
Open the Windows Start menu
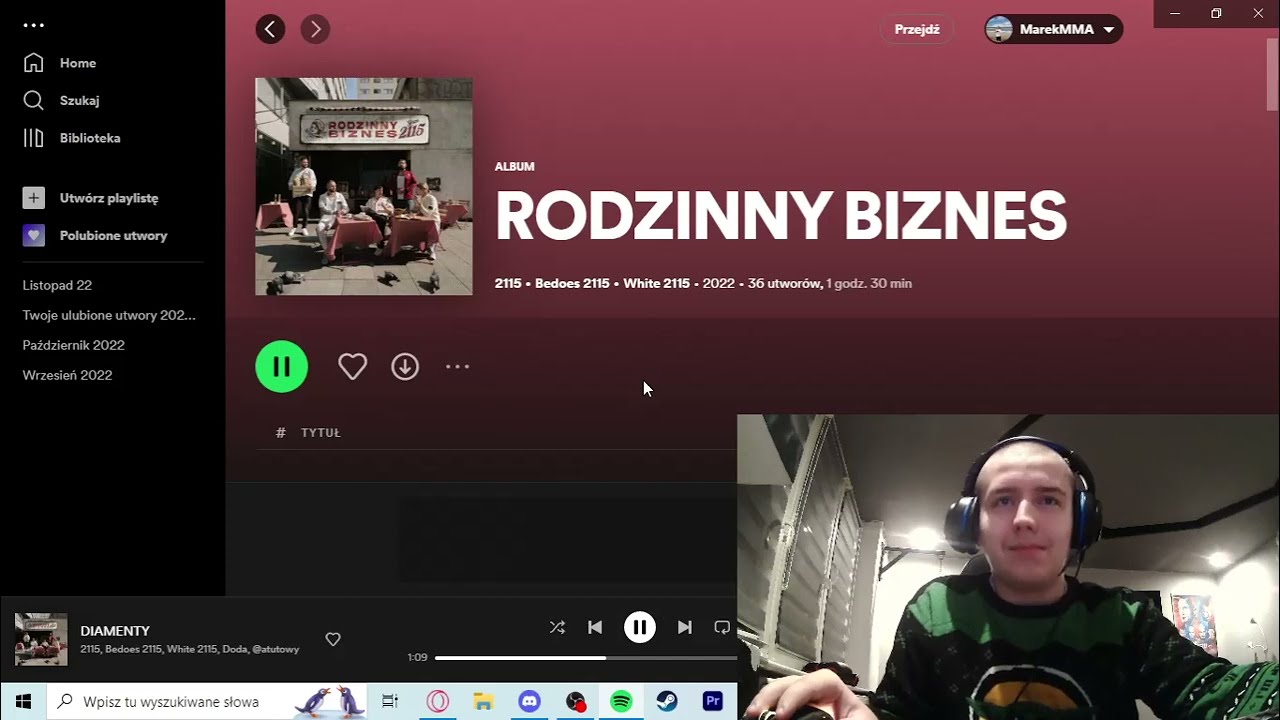click(x=23, y=701)
